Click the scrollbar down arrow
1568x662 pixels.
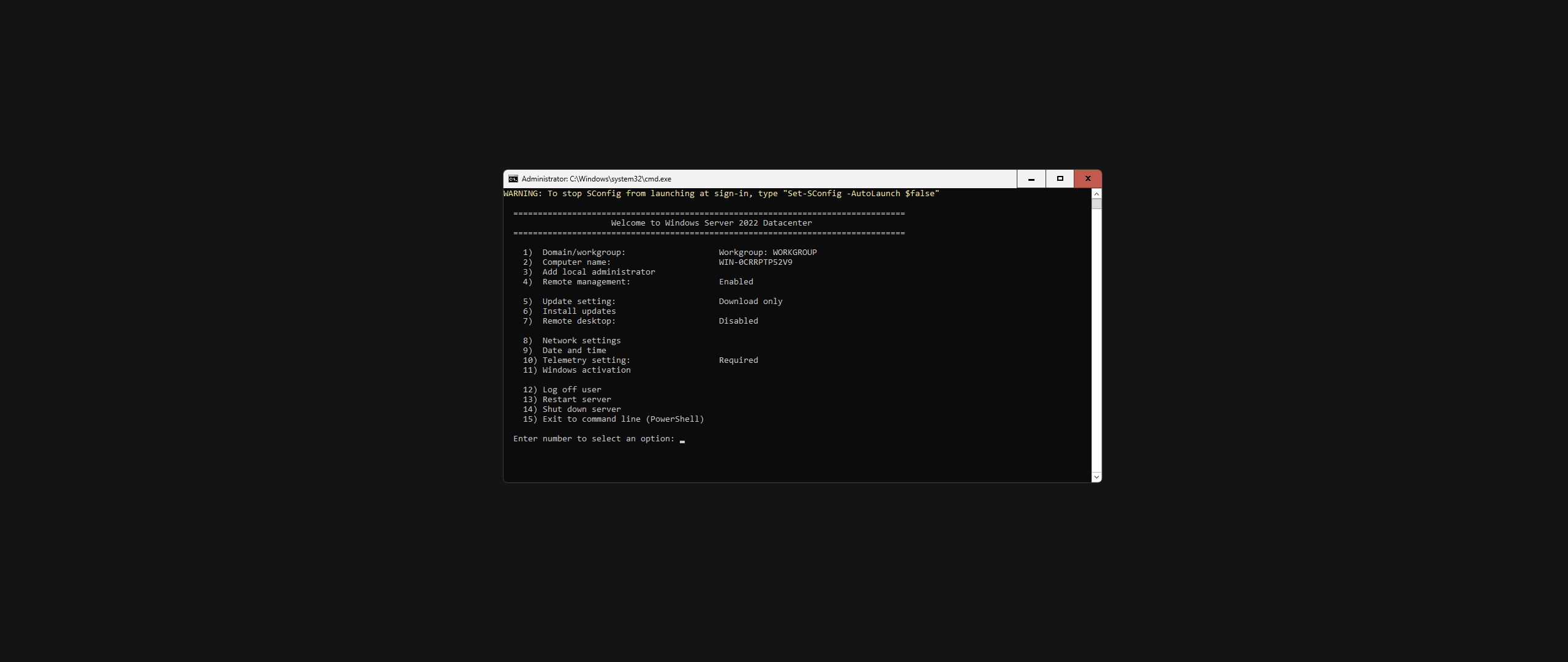point(1096,477)
